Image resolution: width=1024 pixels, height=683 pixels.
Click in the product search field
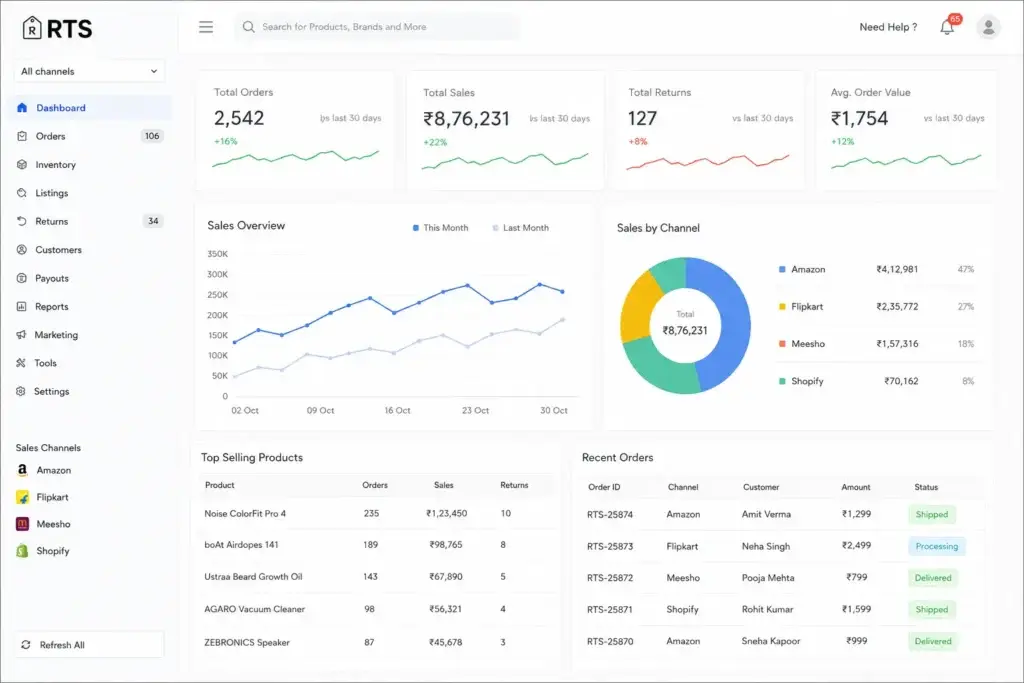pos(377,27)
